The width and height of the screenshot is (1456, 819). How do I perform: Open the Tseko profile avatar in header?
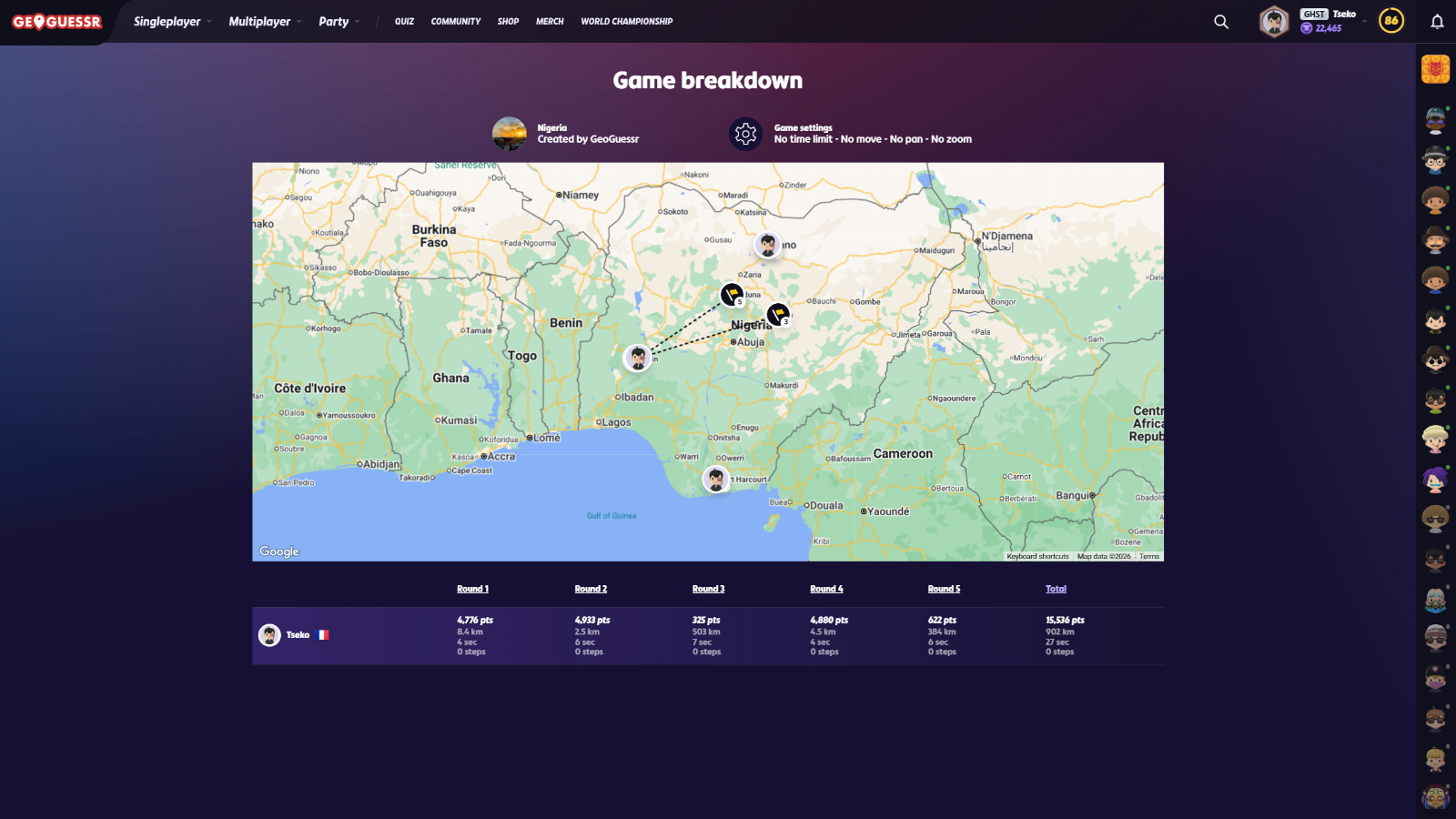click(x=1274, y=22)
